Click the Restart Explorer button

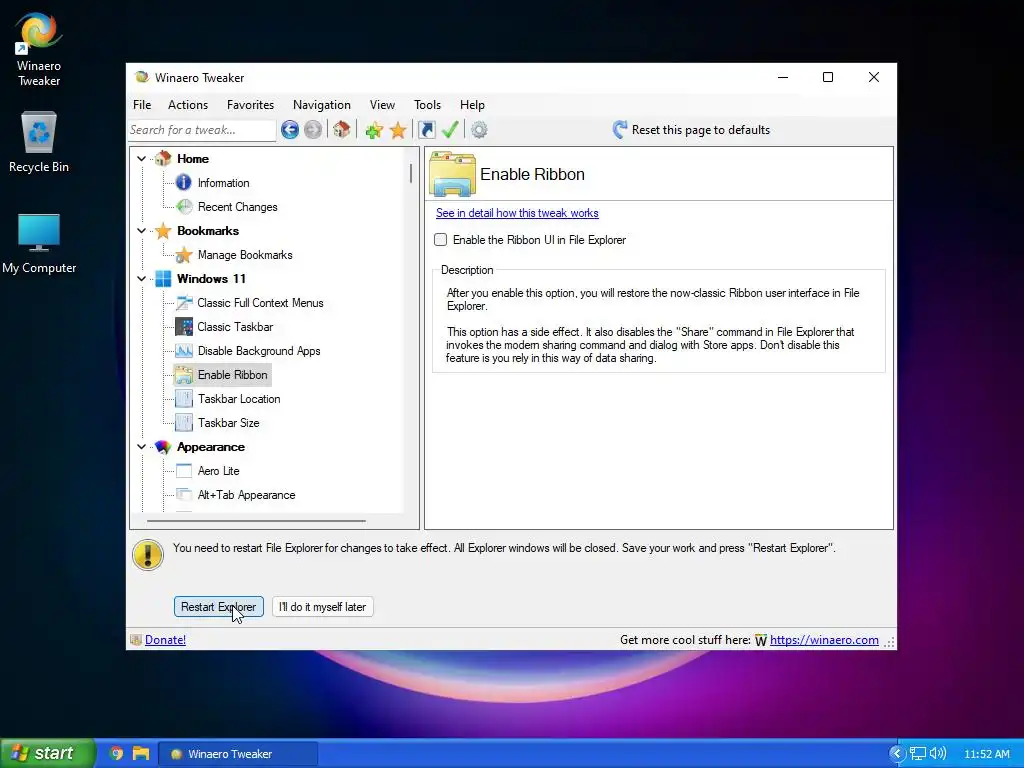[x=219, y=607]
